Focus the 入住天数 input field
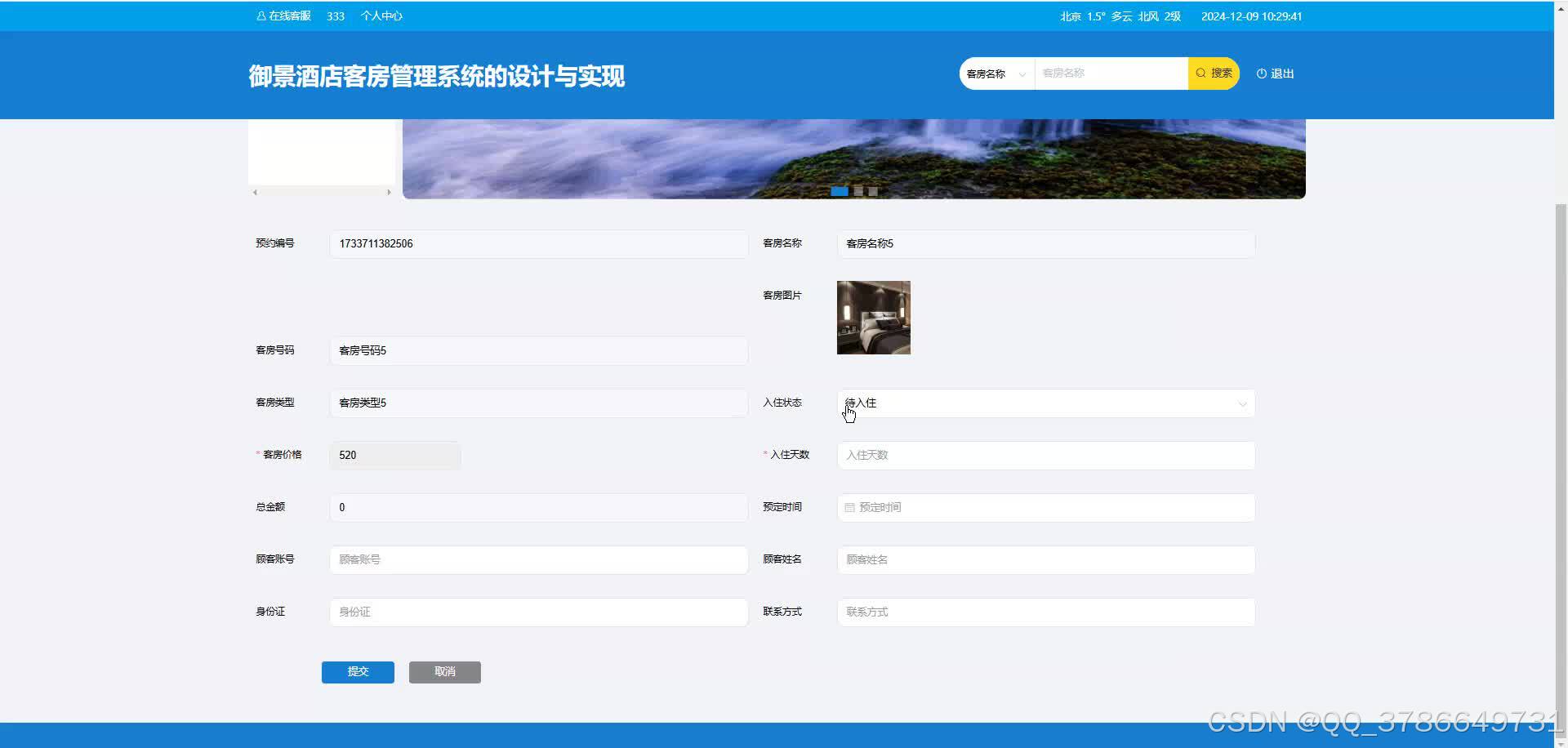The height and width of the screenshot is (748, 1568). 1045,456
